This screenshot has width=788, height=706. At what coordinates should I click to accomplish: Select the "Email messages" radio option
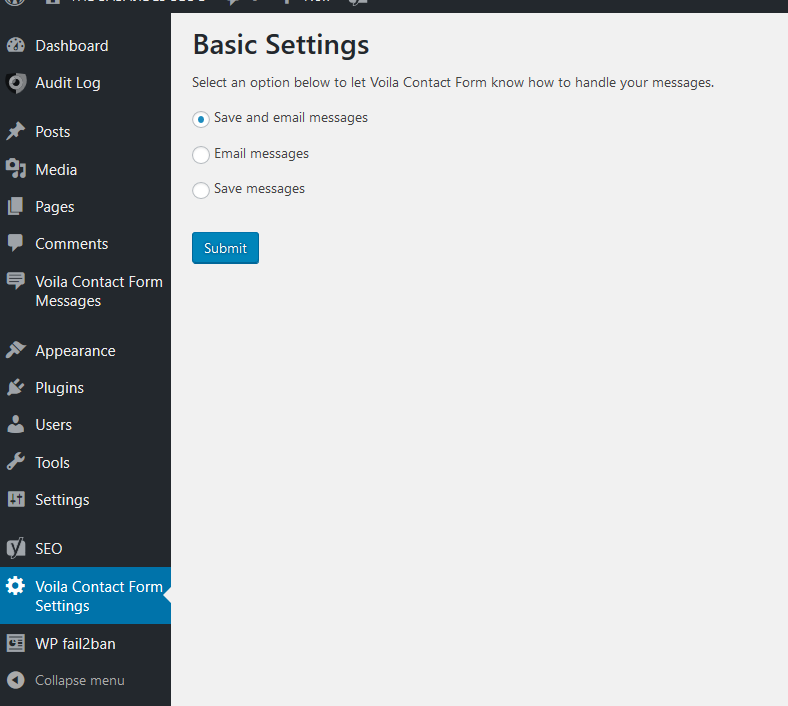[201, 155]
